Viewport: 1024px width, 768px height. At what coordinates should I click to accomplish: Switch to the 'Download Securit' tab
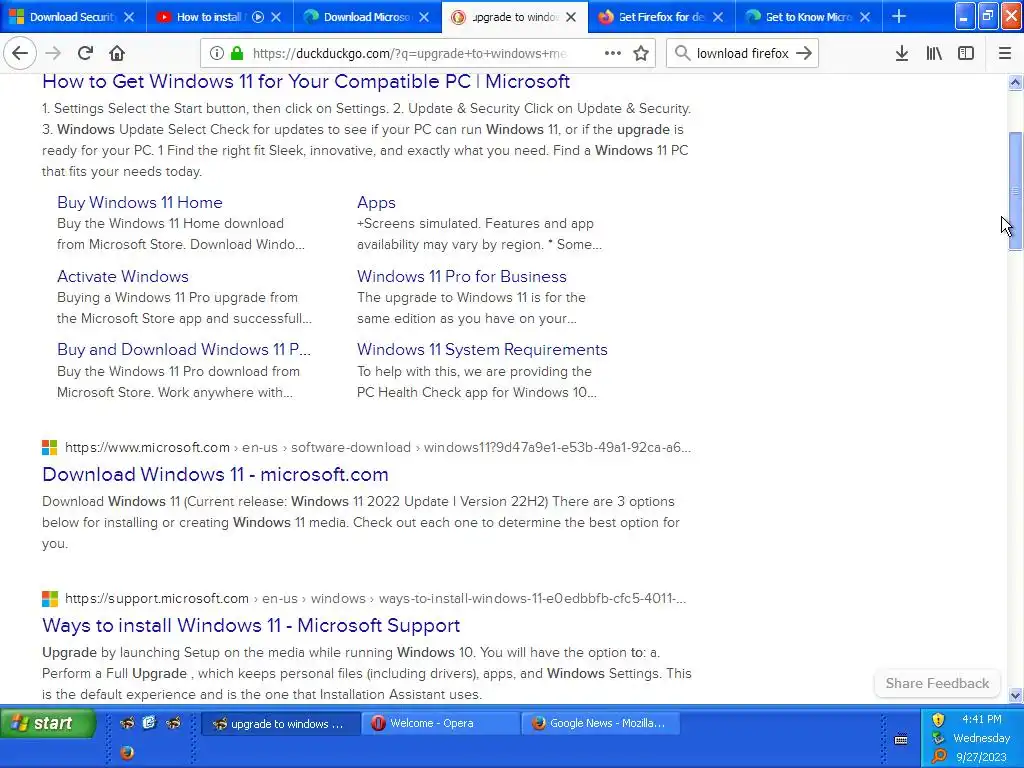73,17
